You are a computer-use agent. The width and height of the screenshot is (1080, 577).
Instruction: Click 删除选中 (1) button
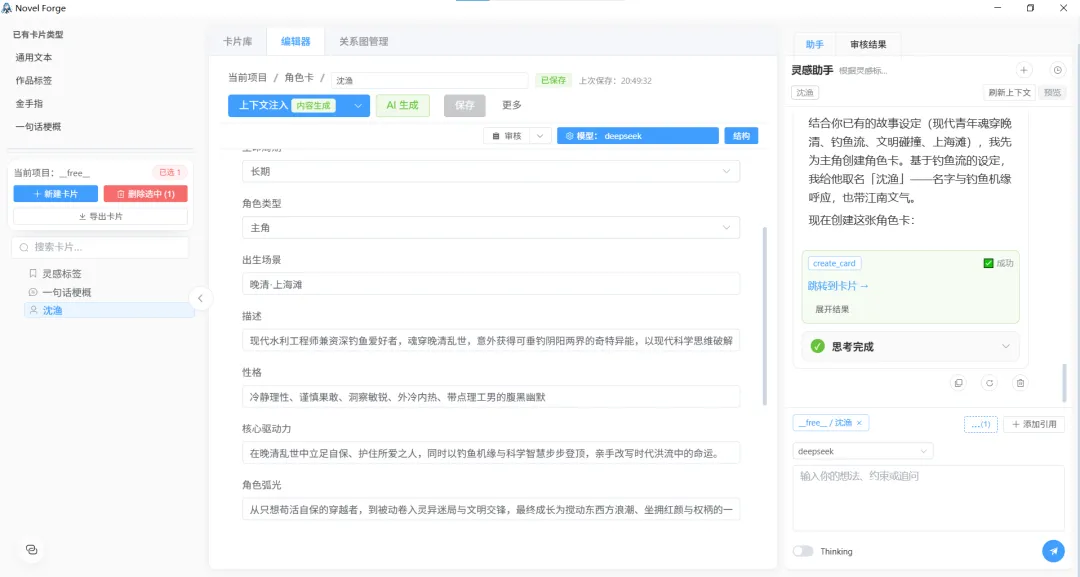point(145,194)
